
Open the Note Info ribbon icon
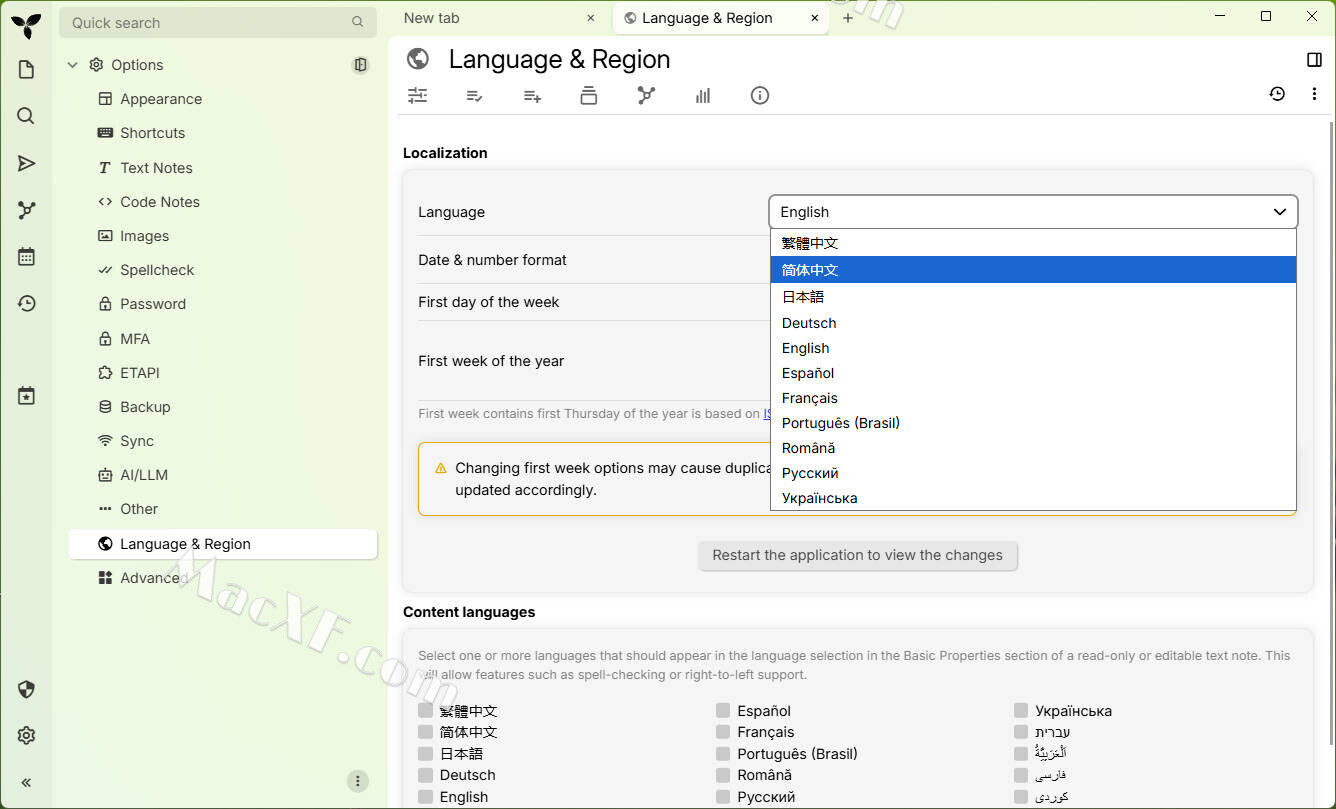coord(760,96)
